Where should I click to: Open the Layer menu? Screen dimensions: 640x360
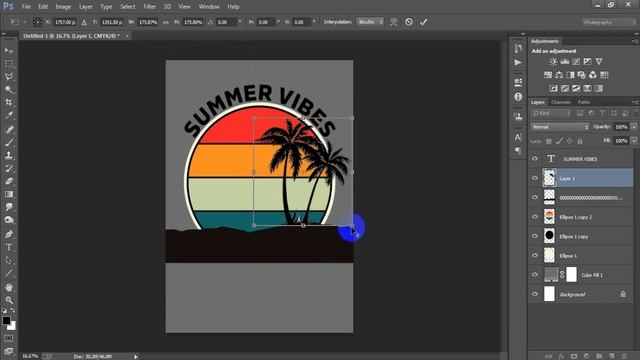(86, 7)
